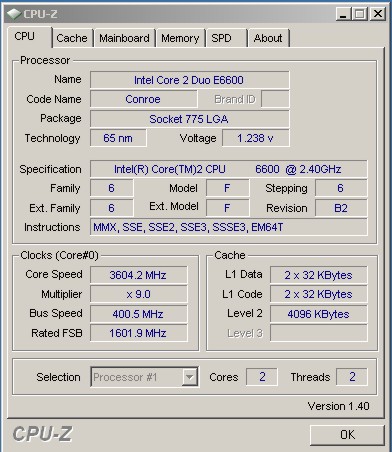Click the Voltage 1.238 v field
Image resolution: width=392 pixels, height=452 pixels.
tap(256, 138)
